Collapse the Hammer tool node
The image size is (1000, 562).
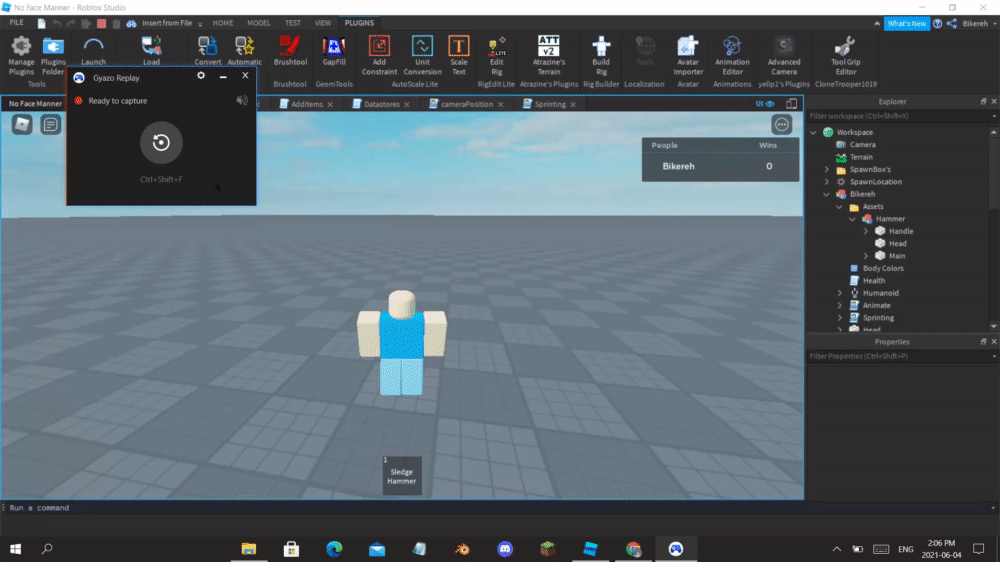pyautogui.click(x=853, y=219)
